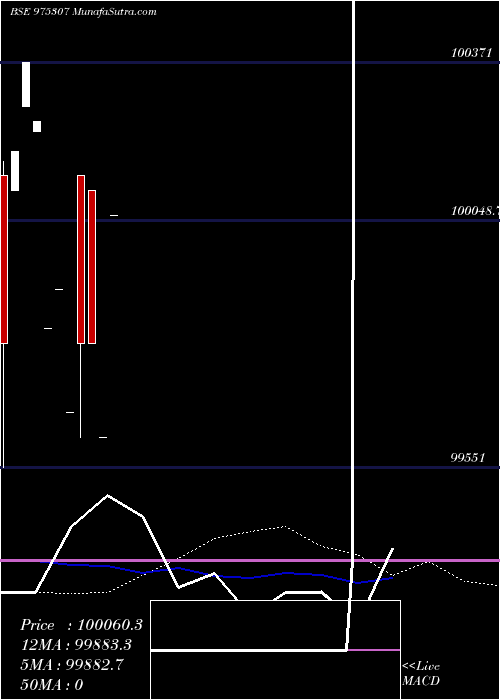Click the '50MA : 0' value
This screenshot has width=500, height=700.
point(51,684)
